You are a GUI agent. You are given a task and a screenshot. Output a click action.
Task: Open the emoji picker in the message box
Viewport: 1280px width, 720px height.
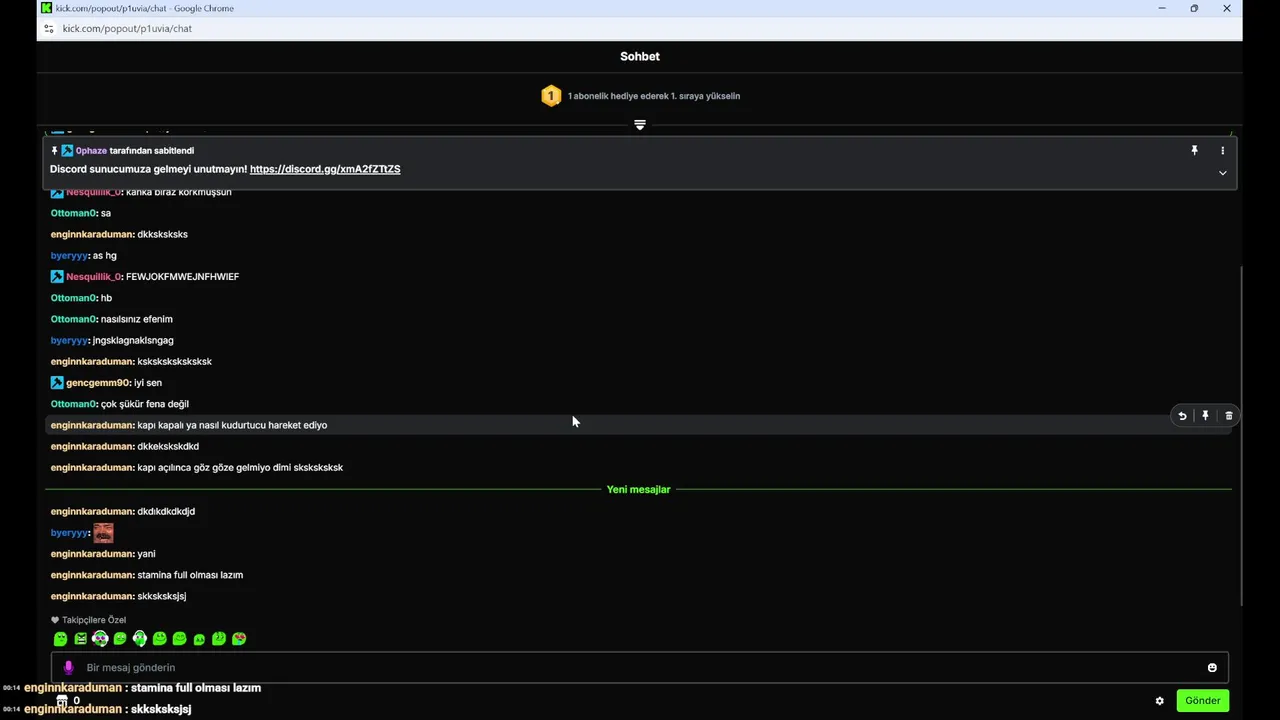pyautogui.click(x=1212, y=668)
